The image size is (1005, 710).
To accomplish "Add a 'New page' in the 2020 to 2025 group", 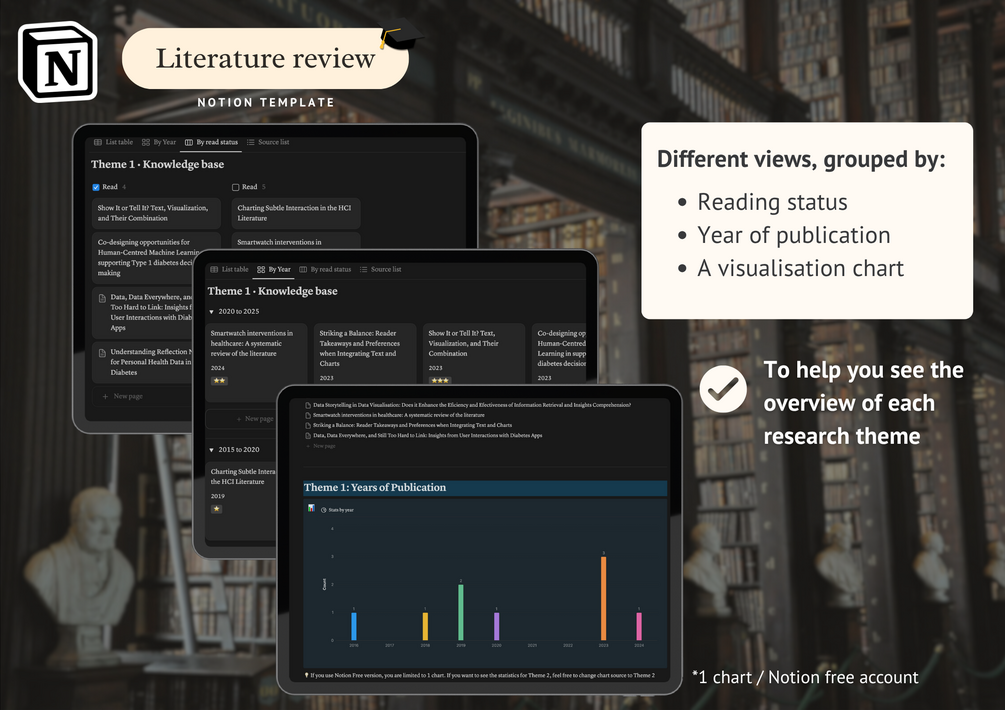I will coord(254,419).
